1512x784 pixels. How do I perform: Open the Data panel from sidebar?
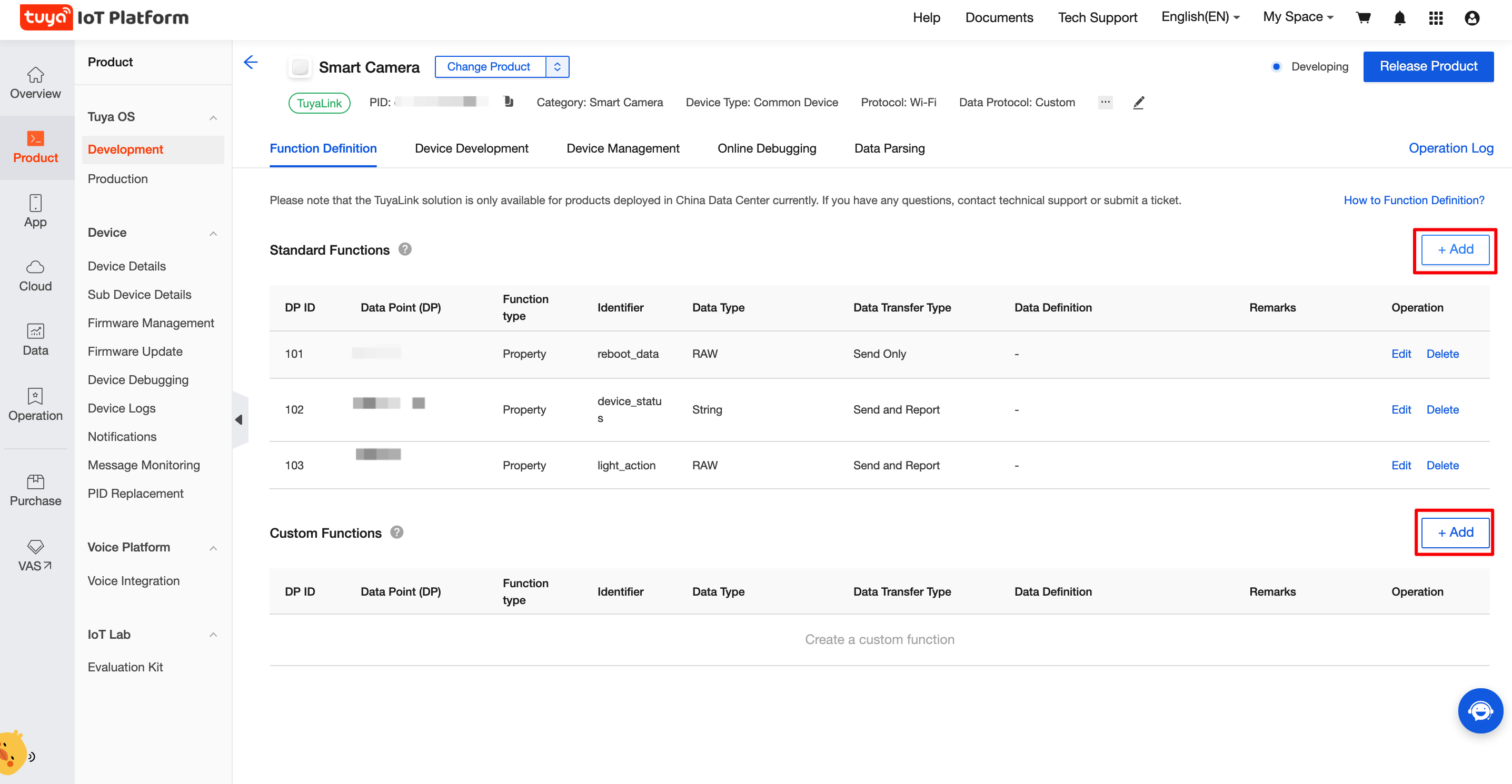35,339
